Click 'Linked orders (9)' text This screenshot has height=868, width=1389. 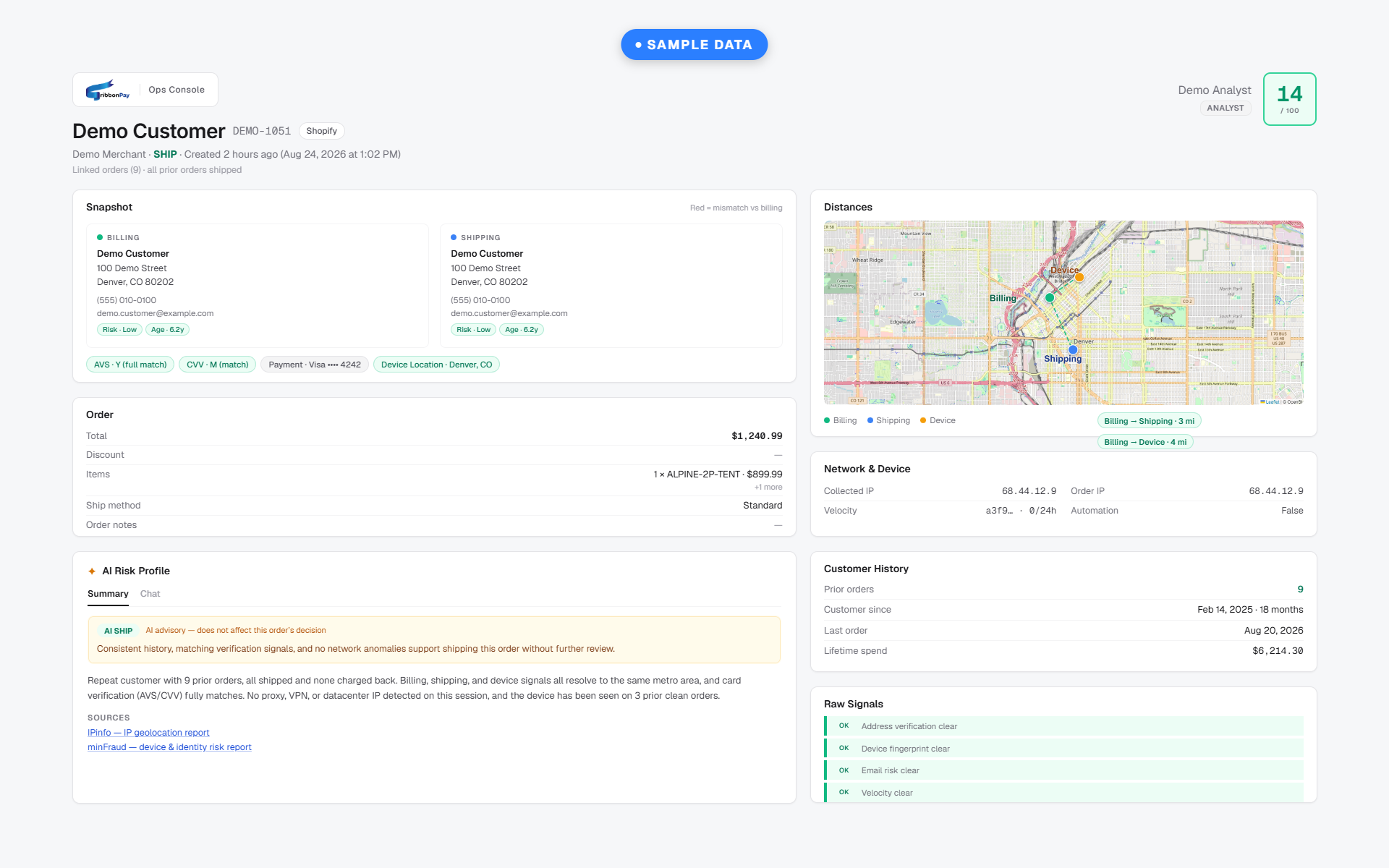pyautogui.click(x=106, y=170)
